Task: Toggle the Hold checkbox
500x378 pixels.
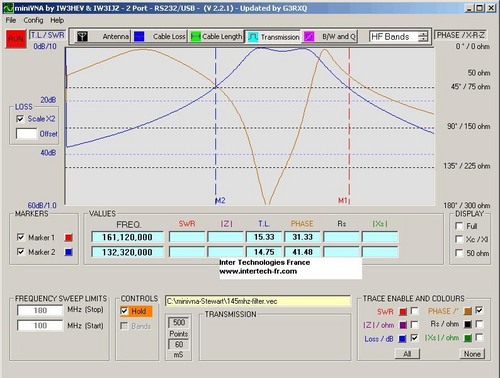Action: pyautogui.click(x=124, y=311)
